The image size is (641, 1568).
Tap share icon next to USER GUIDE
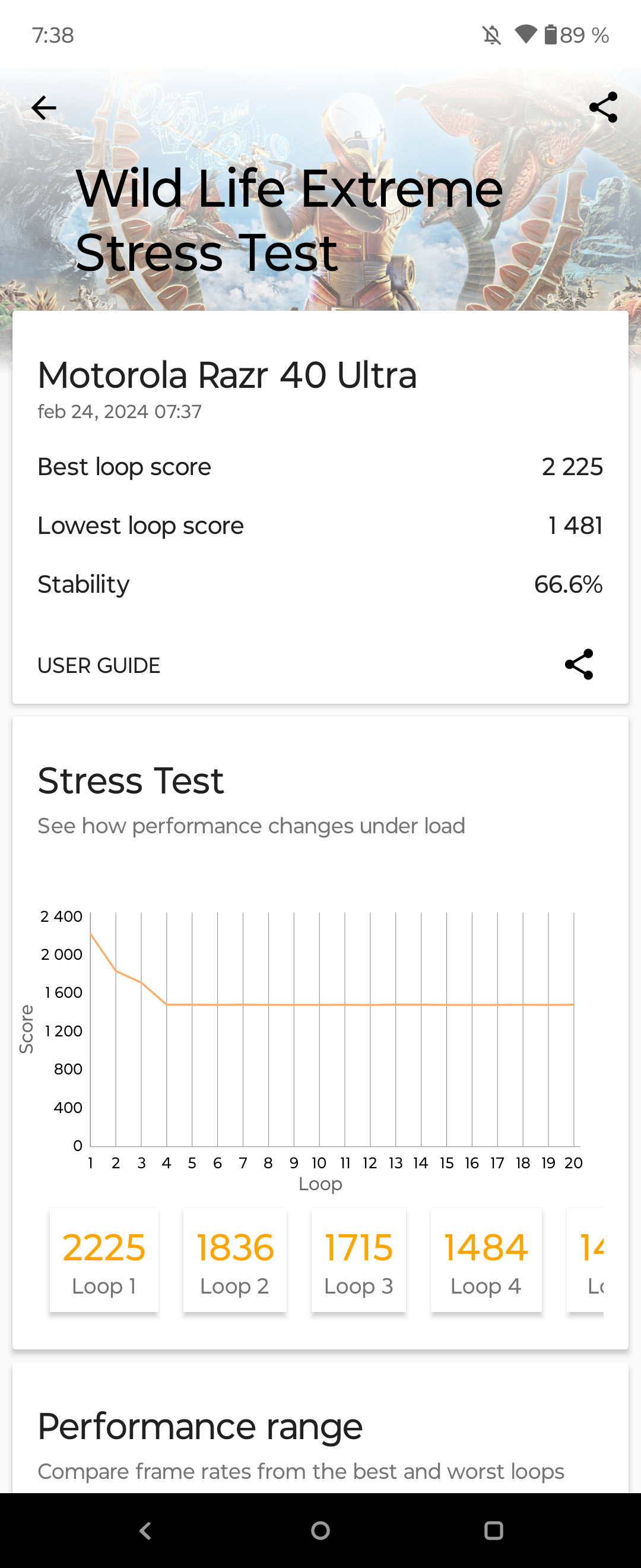click(x=578, y=664)
